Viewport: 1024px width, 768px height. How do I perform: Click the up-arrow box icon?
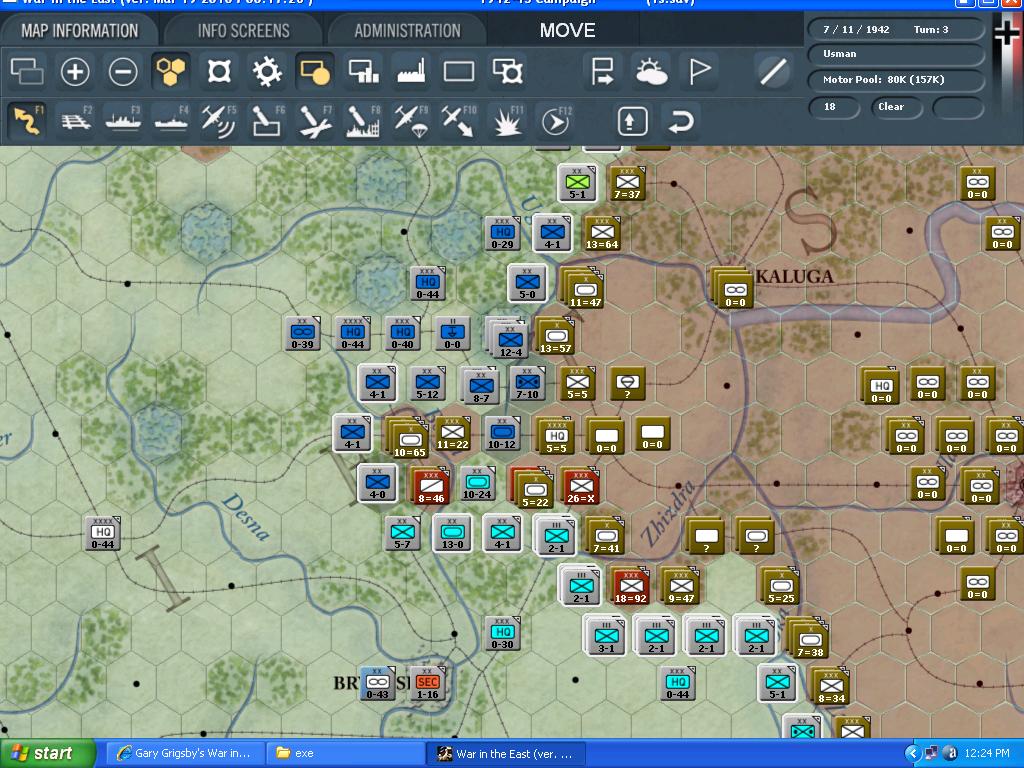pos(632,121)
